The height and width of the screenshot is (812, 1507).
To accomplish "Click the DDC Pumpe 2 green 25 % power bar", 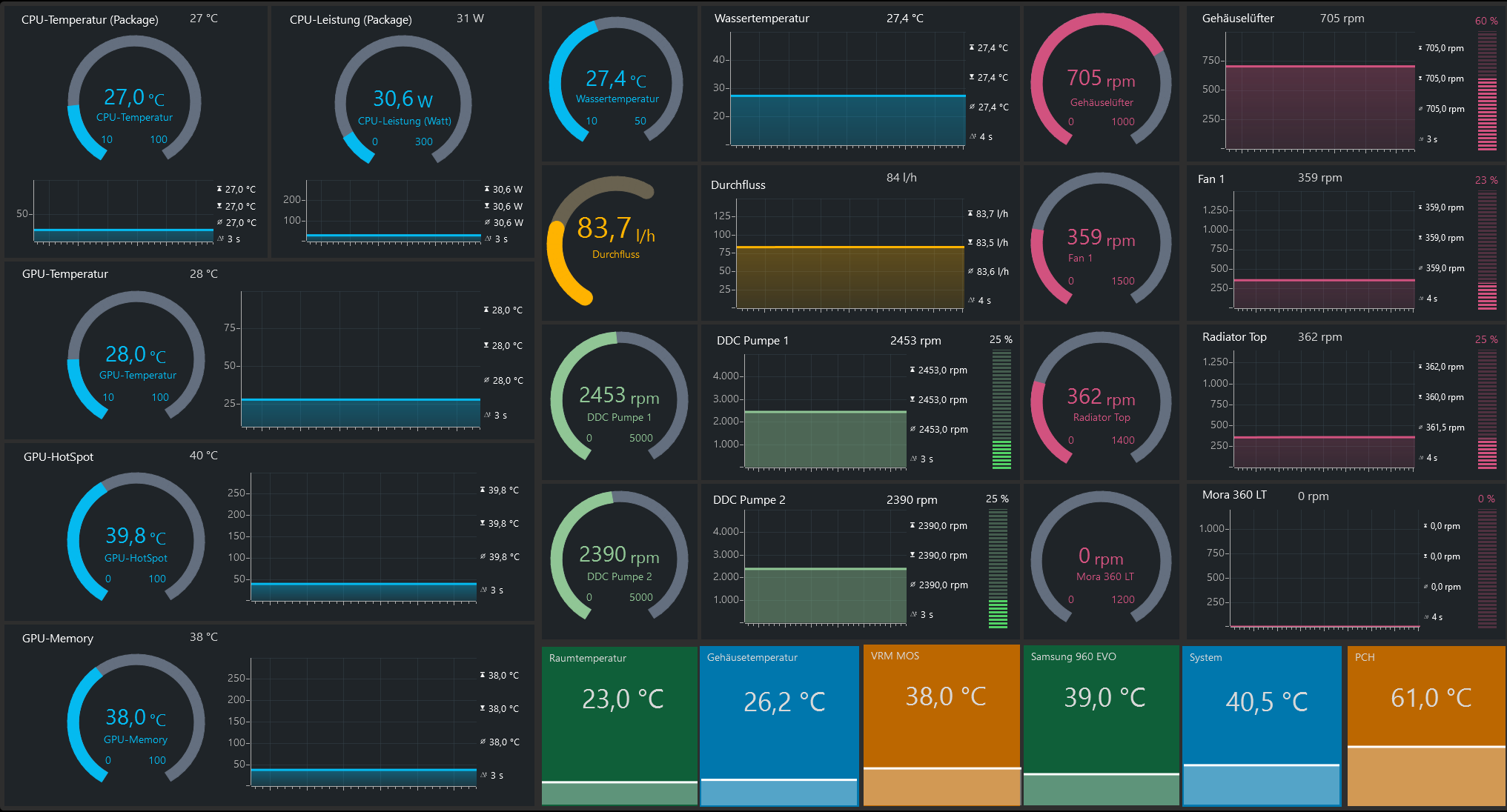I will pos(998,569).
